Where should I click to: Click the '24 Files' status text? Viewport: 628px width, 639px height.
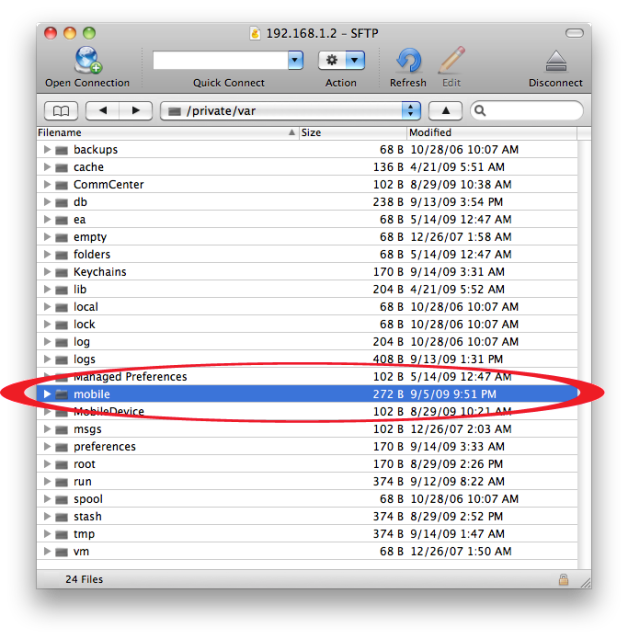84,579
